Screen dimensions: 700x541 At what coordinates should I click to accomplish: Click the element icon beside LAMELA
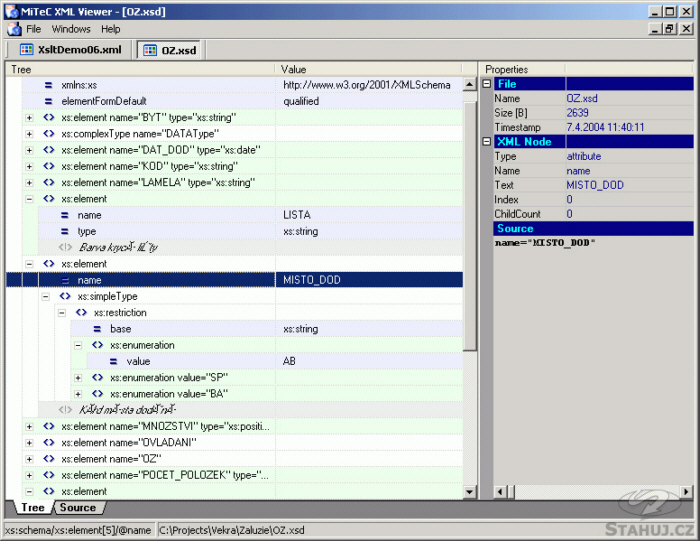(49, 182)
